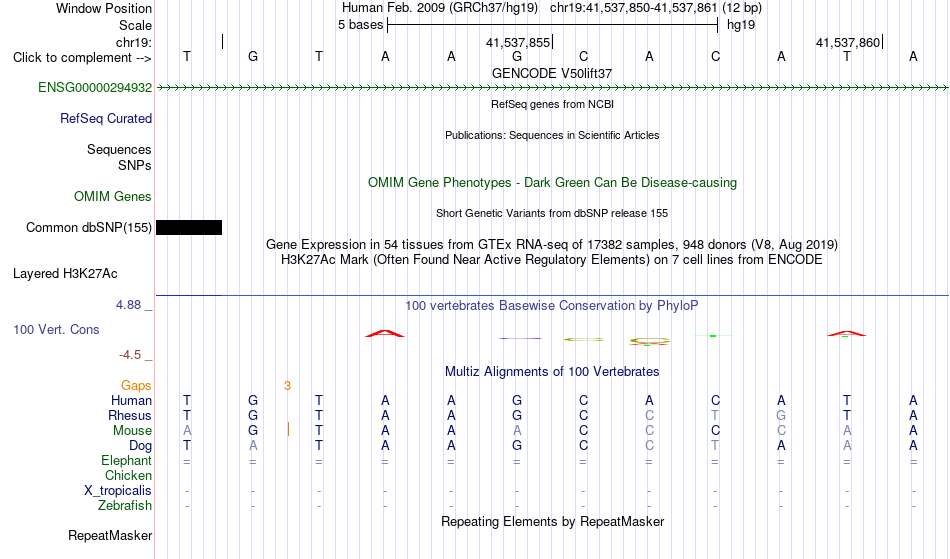
Task: Click 'Multiz Alignments of 100 Vertebrates' title
Action: click(x=552, y=372)
